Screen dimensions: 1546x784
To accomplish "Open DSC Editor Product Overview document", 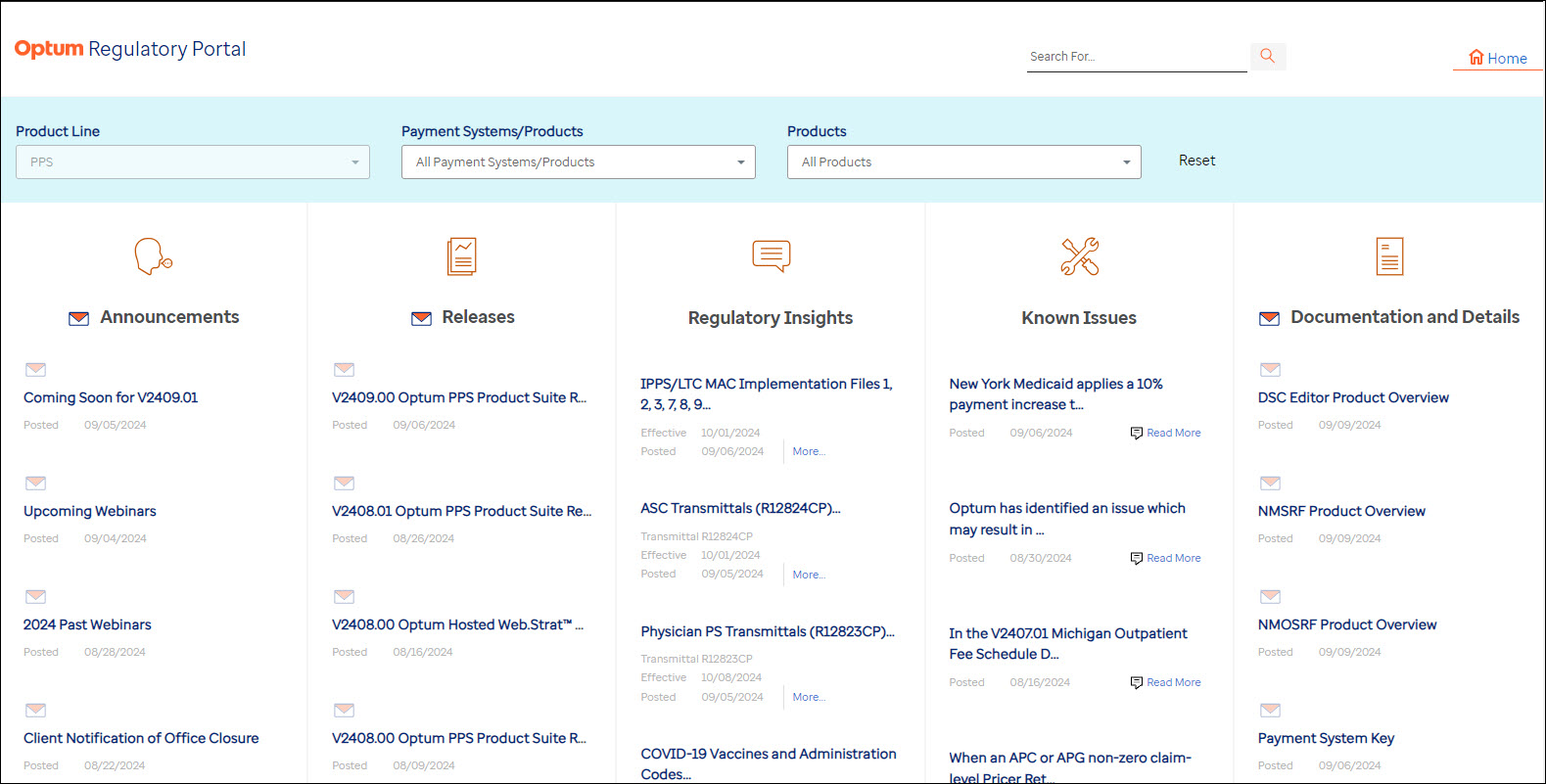I will click(1353, 397).
